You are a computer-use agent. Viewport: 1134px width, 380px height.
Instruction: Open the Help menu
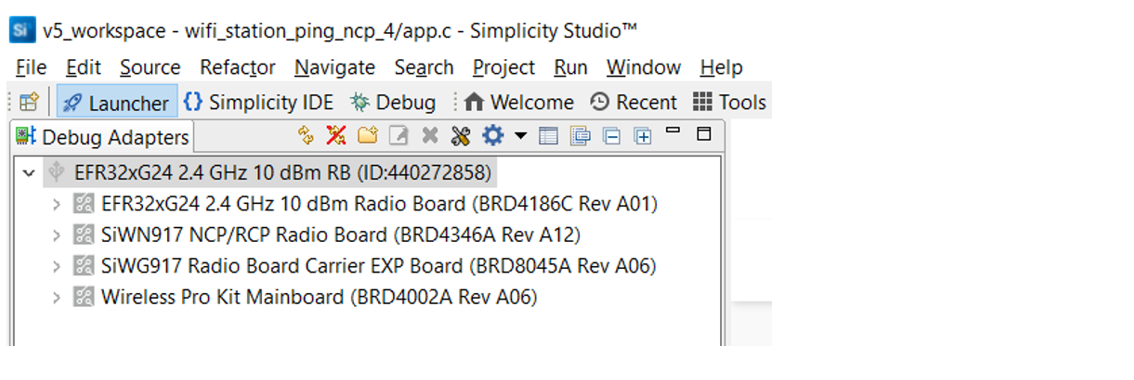[721, 67]
